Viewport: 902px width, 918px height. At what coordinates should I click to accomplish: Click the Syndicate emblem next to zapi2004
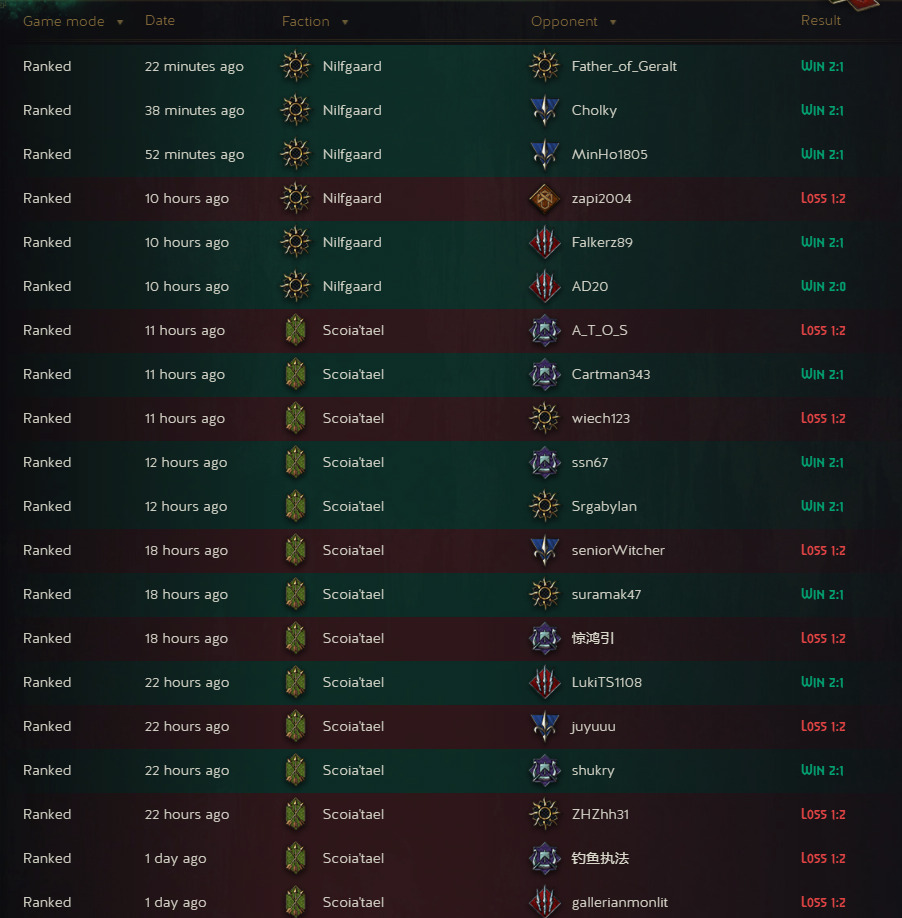544,199
